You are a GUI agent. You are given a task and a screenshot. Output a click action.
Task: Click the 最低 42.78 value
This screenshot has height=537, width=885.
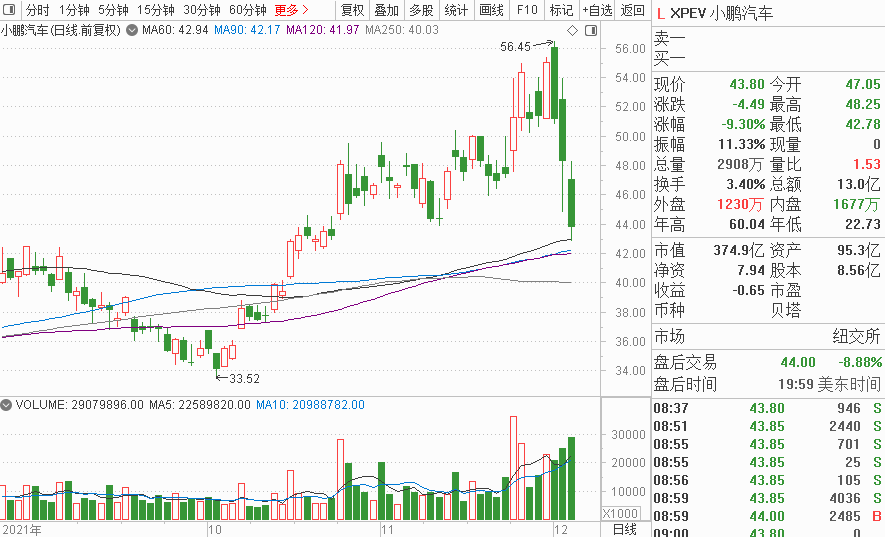863,124
